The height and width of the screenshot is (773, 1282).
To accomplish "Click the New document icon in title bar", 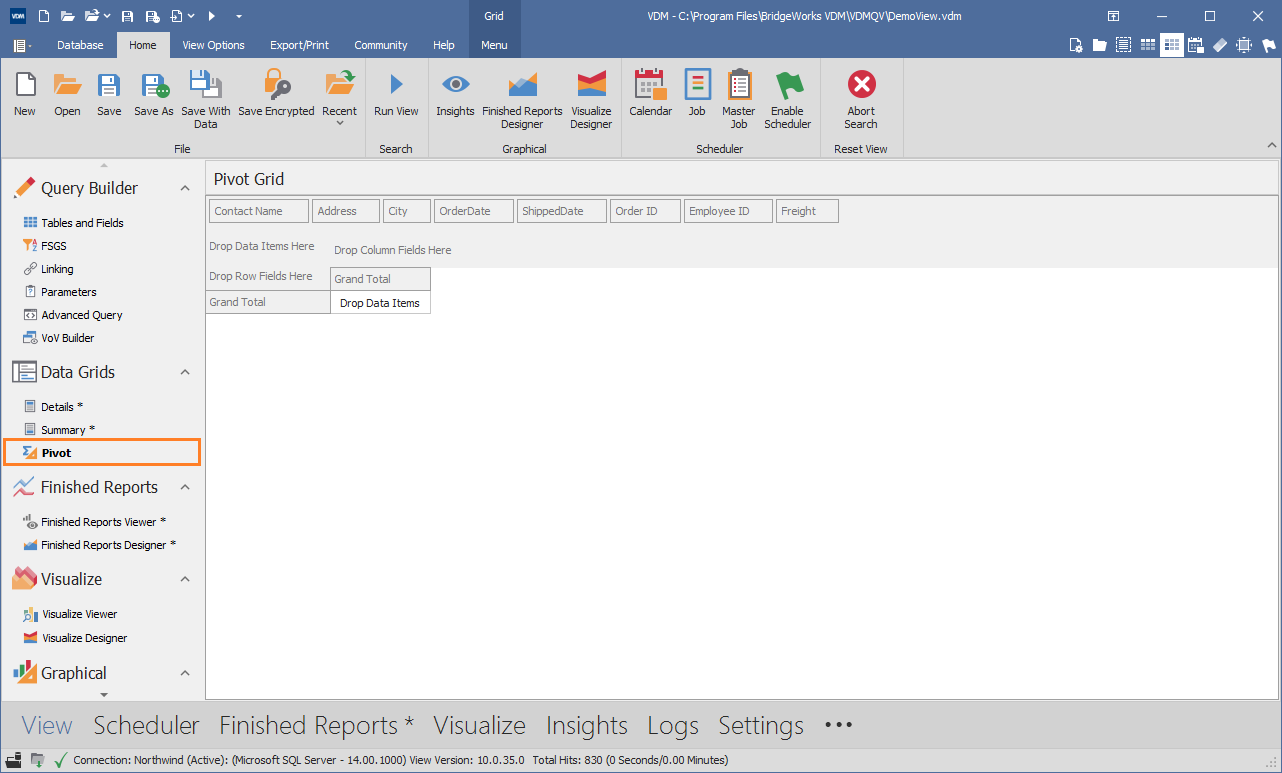I will [x=43, y=16].
